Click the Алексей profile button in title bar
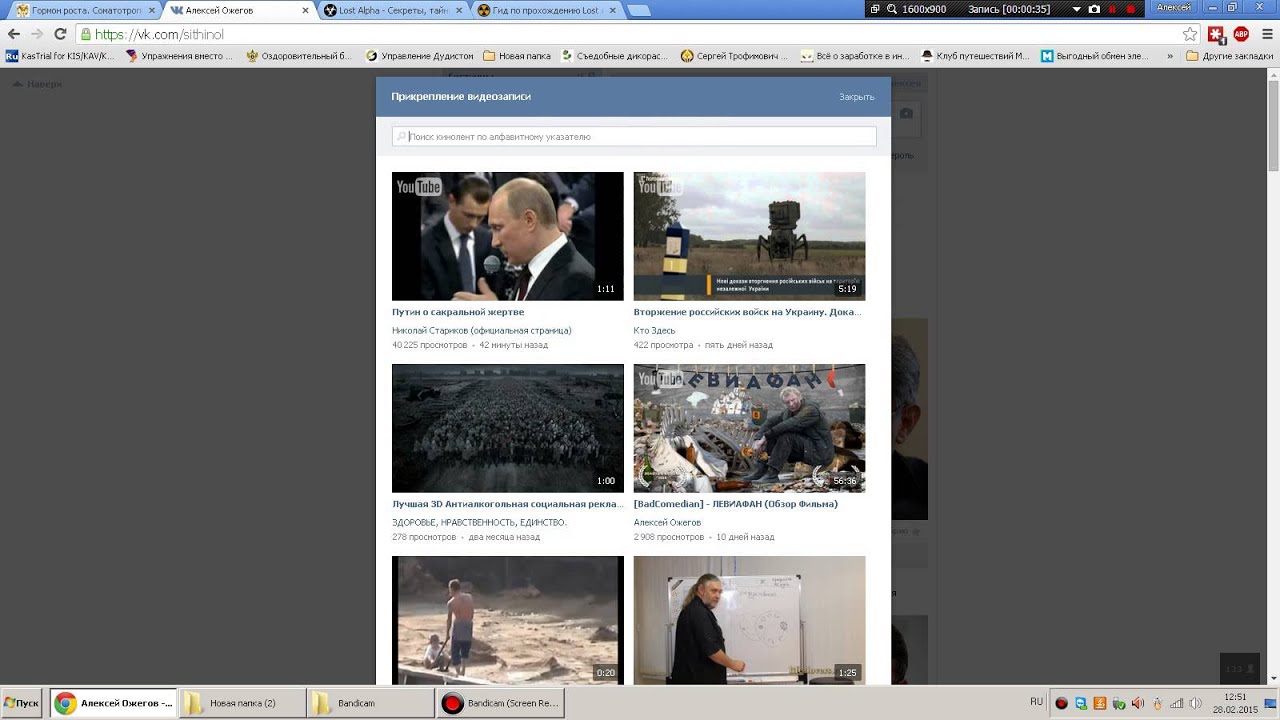This screenshot has height=720, width=1280. (1174, 7)
